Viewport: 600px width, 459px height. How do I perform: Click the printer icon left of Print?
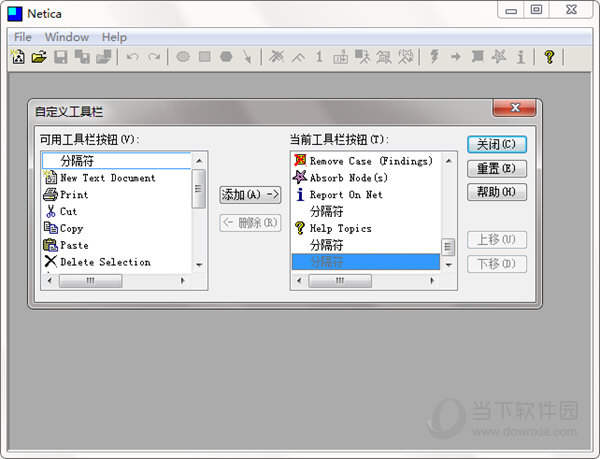coord(51,194)
